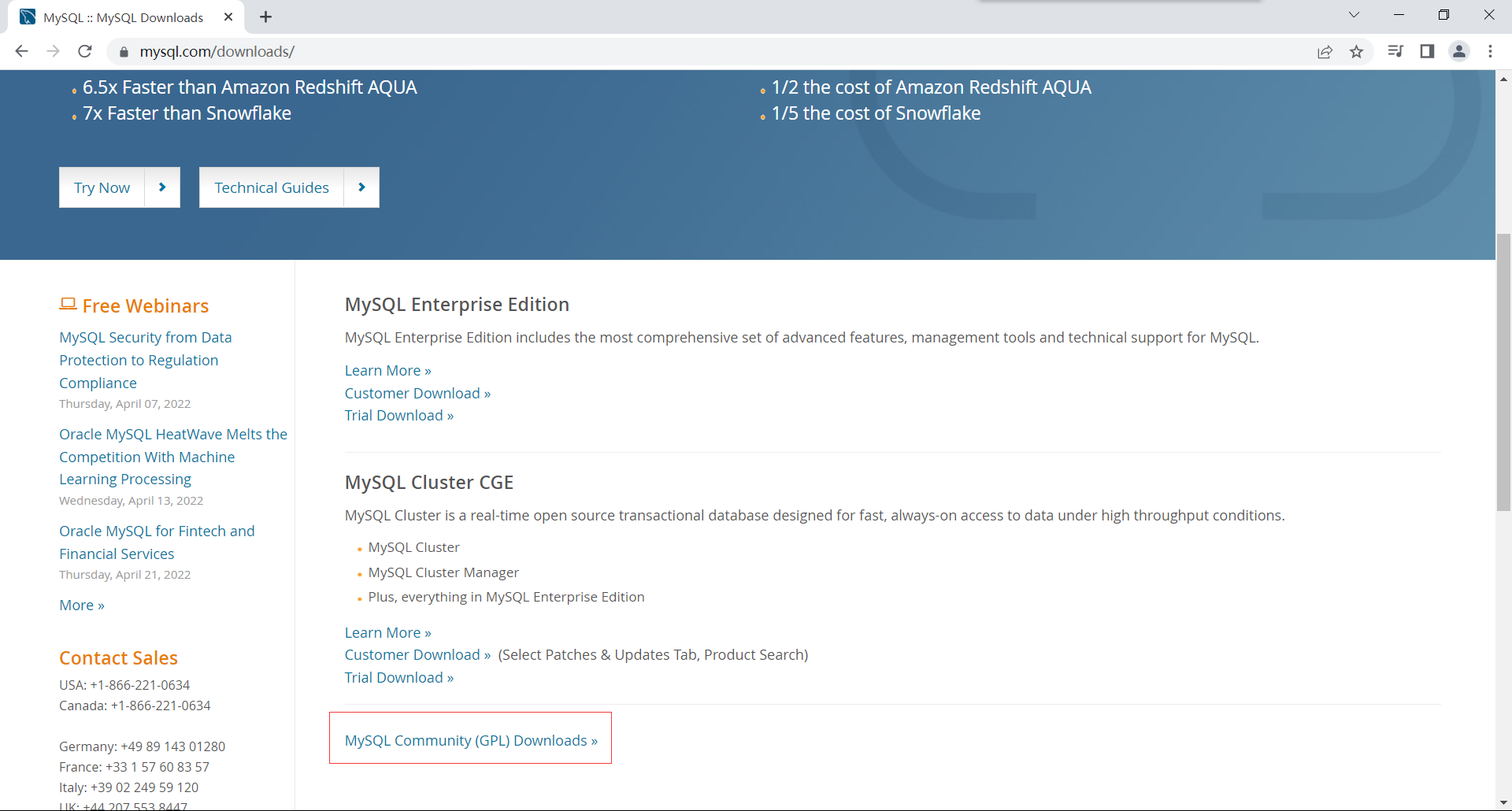The height and width of the screenshot is (811, 1512).
Task: Open the More webinars link
Action: (x=81, y=605)
